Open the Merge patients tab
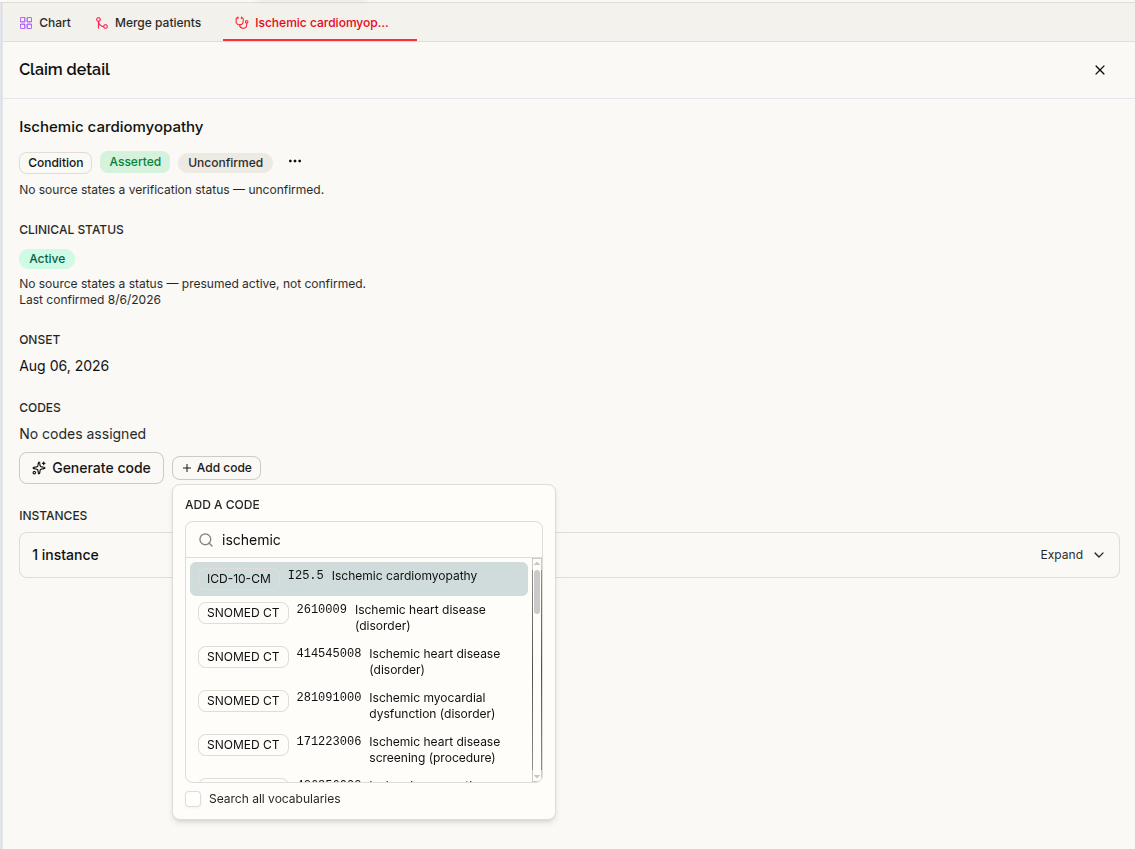Viewport: 1135px width, 849px height. 148,23
